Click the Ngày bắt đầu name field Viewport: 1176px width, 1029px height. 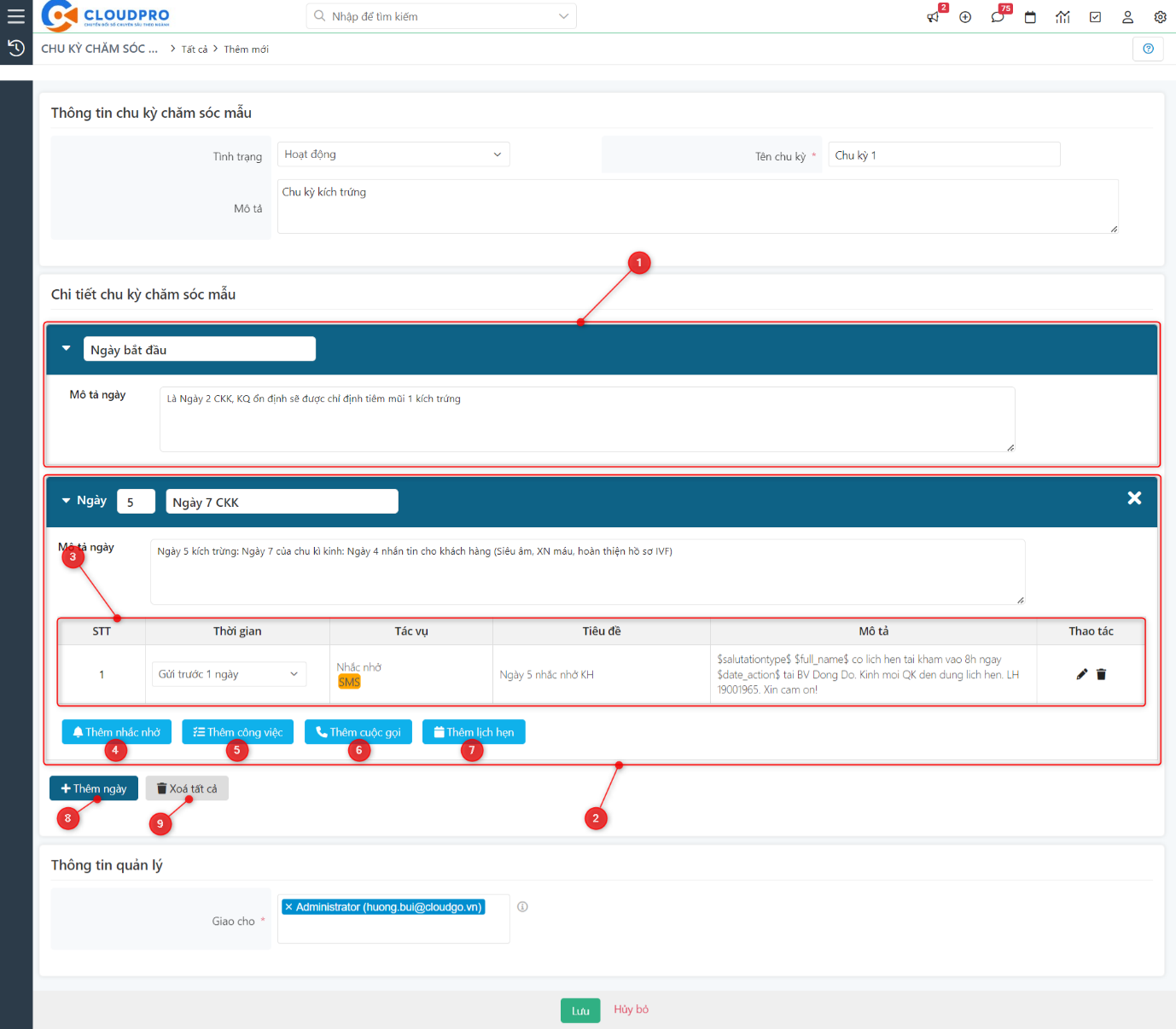click(200, 349)
